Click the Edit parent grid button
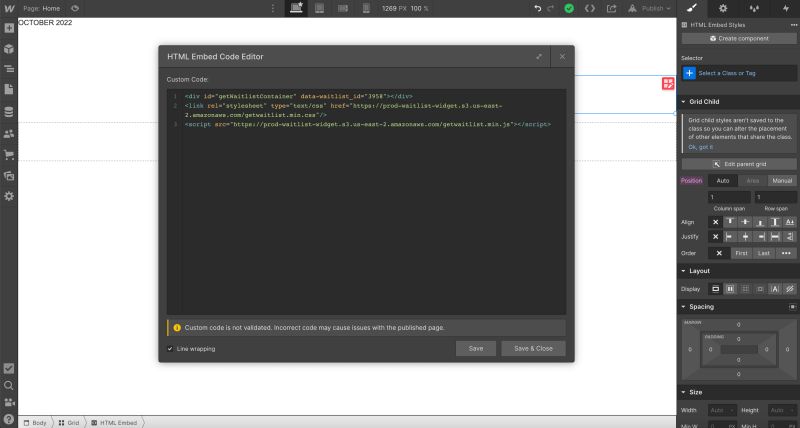Screen dimensions: 800x428 (739, 164)
